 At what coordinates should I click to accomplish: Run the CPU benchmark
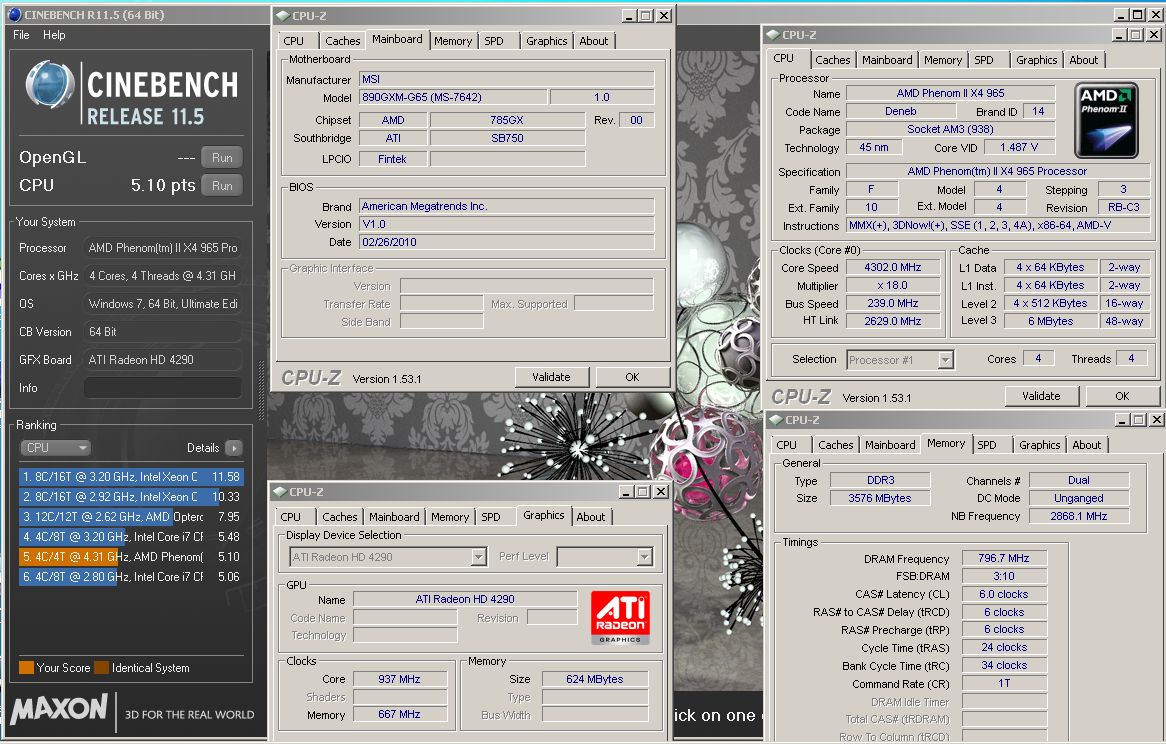pos(222,186)
